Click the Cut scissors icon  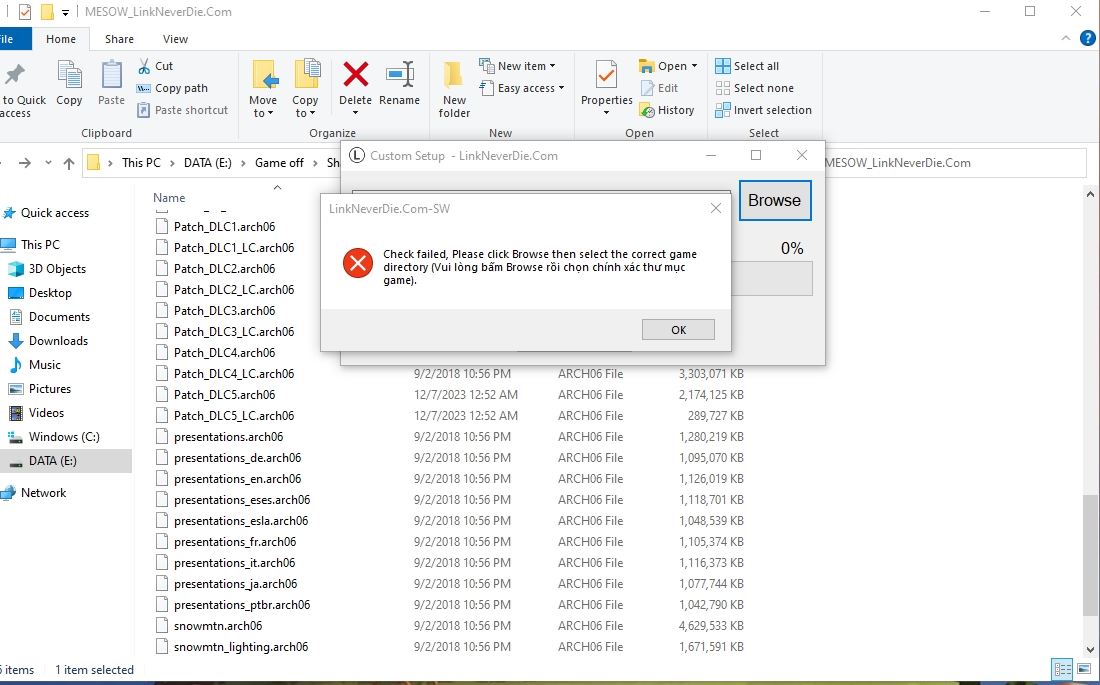(144, 66)
